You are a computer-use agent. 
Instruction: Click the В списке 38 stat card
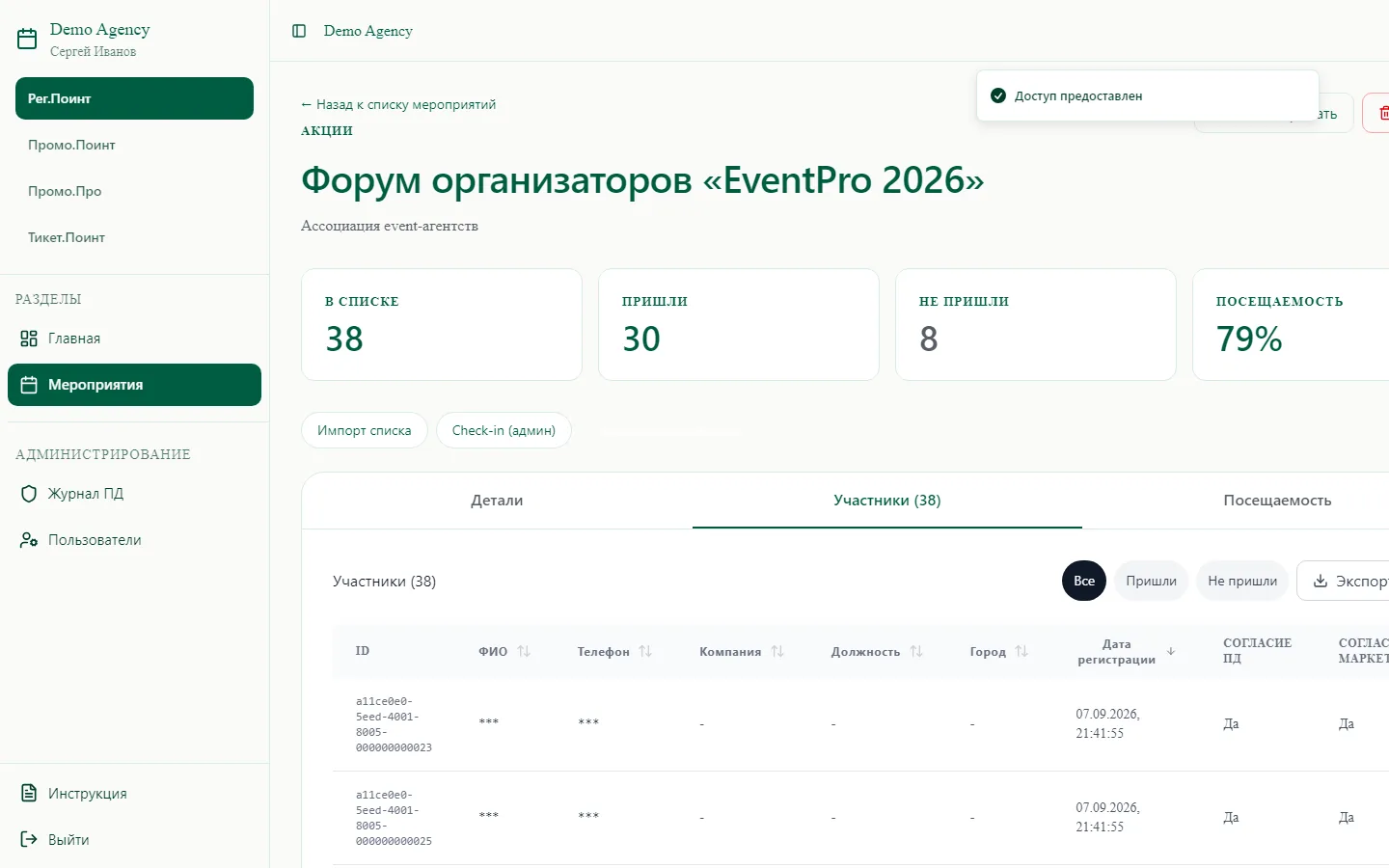pyautogui.click(x=442, y=324)
